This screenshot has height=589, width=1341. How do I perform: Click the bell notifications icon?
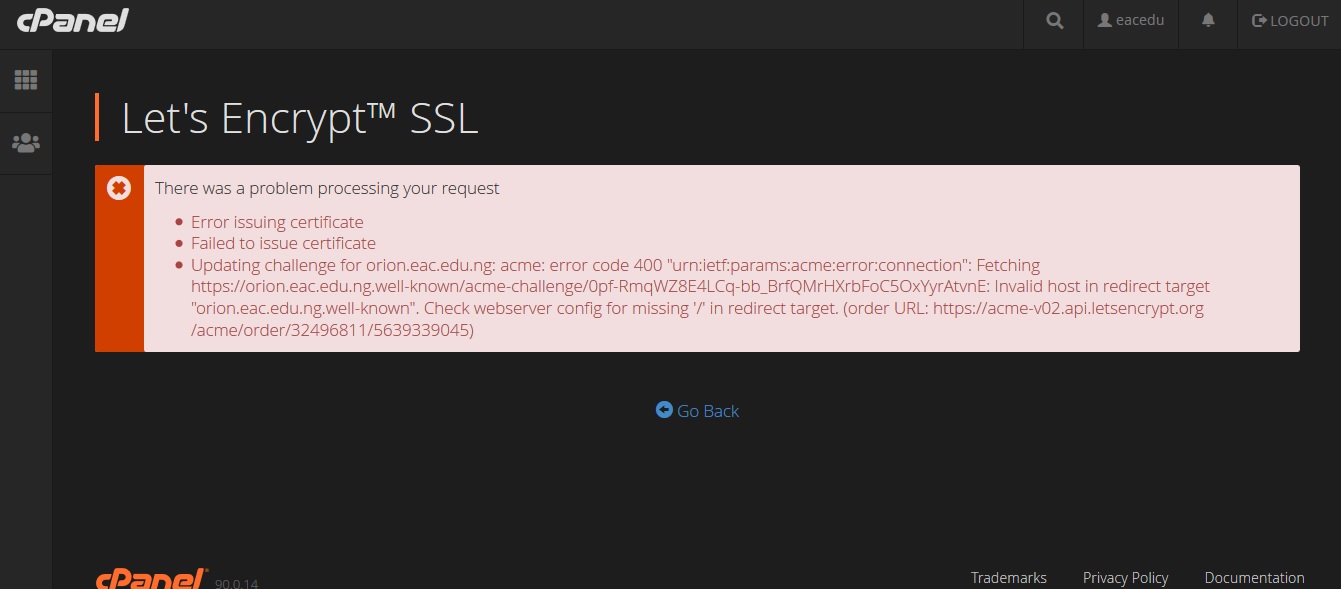point(1208,20)
